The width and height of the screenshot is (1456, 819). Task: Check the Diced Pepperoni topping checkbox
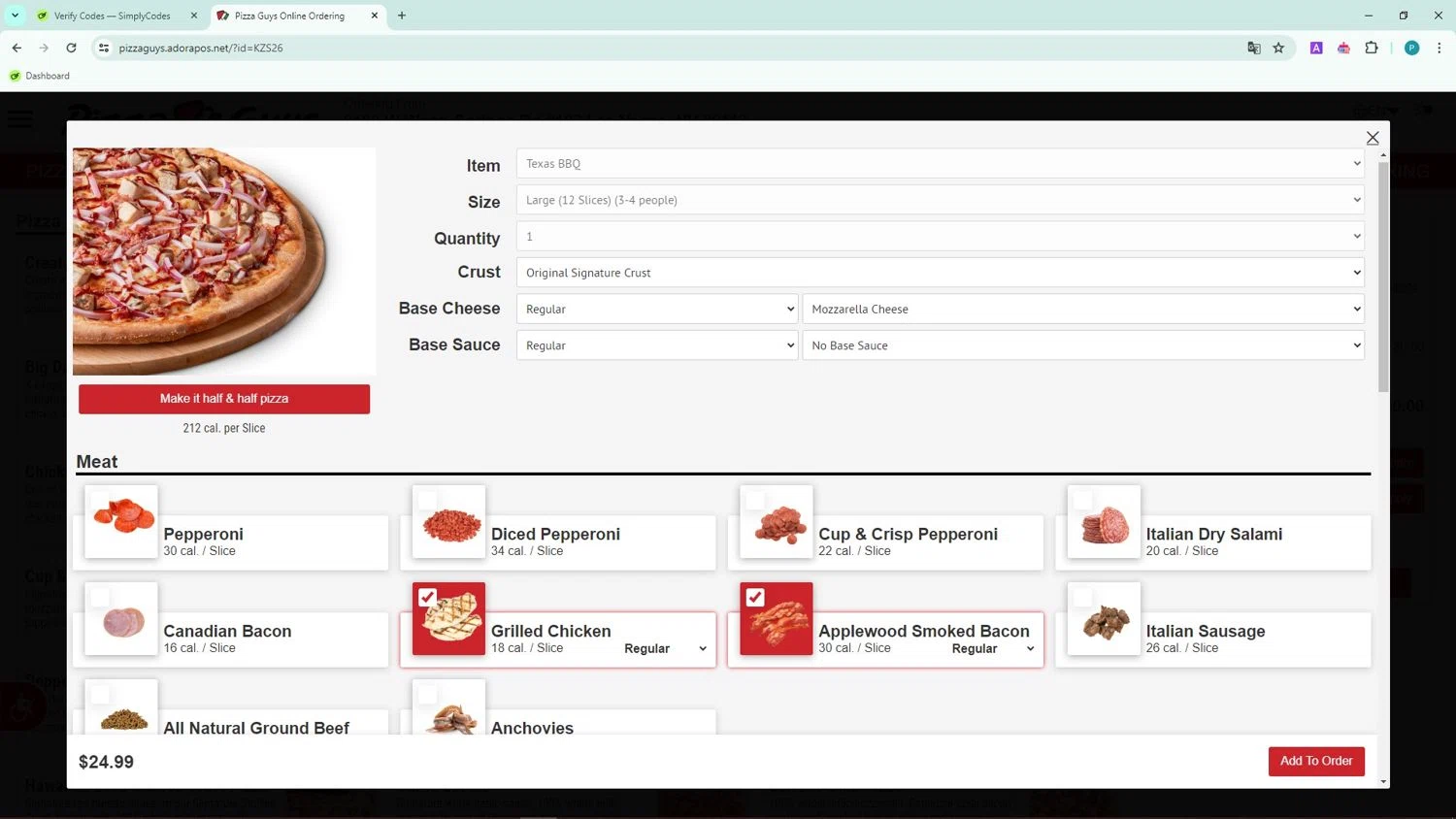[x=427, y=501]
